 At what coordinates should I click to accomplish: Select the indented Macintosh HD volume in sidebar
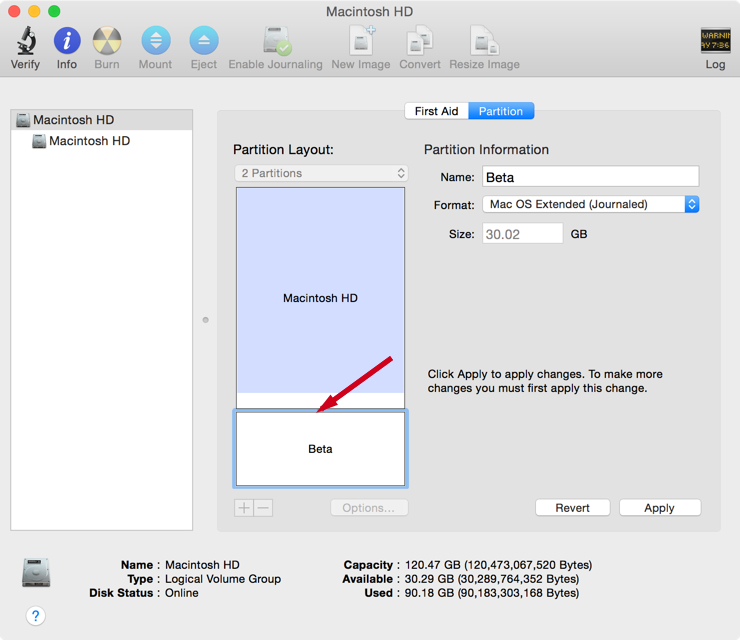click(101, 141)
